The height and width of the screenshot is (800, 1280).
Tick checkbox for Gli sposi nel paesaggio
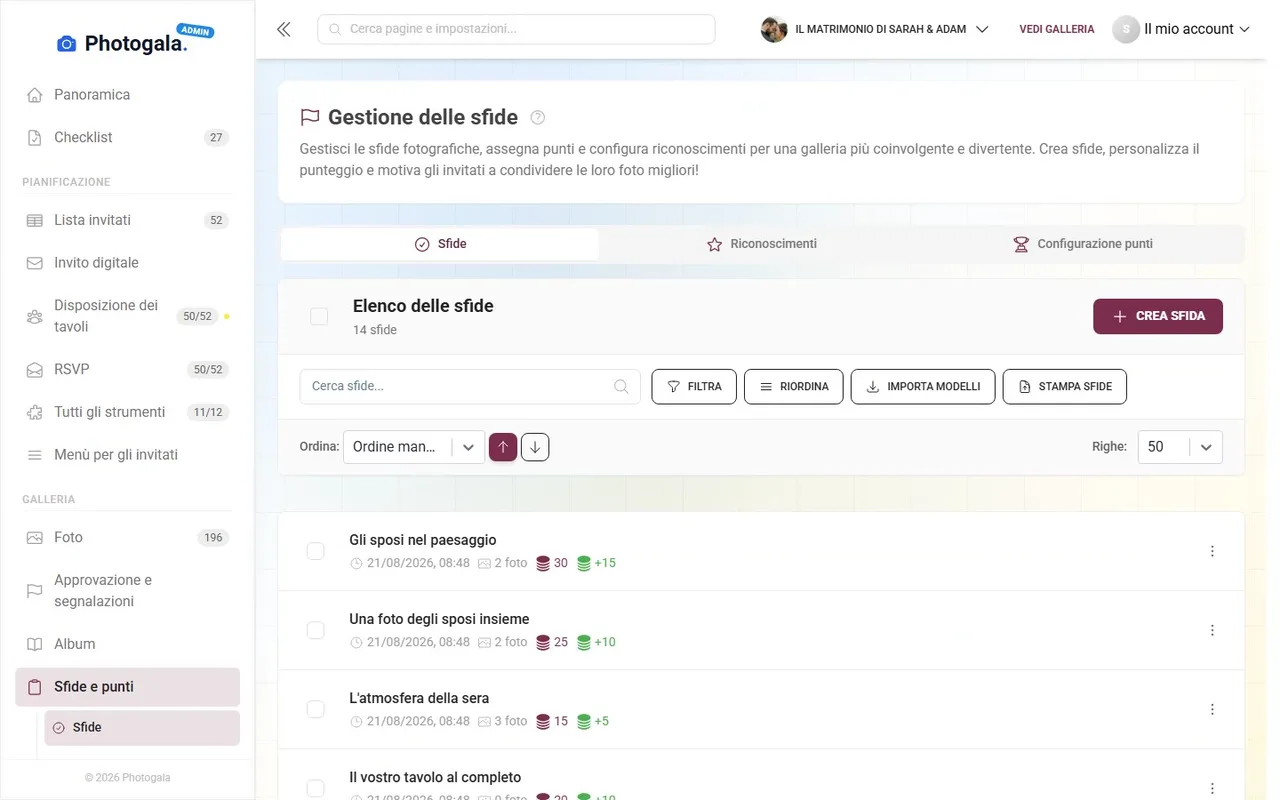click(x=315, y=551)
